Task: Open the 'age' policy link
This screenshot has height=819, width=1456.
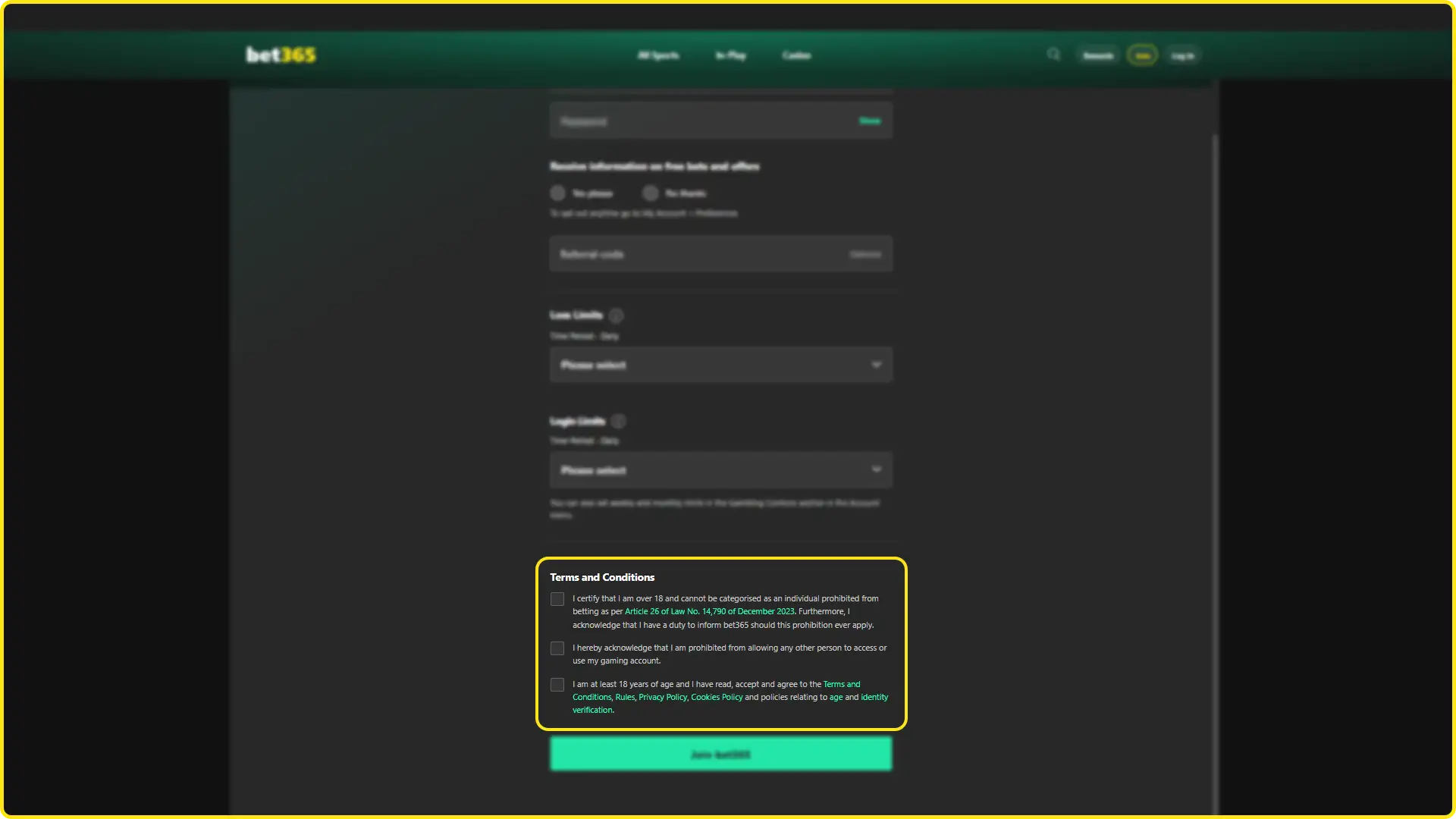Action: click(x=836, y=698)
